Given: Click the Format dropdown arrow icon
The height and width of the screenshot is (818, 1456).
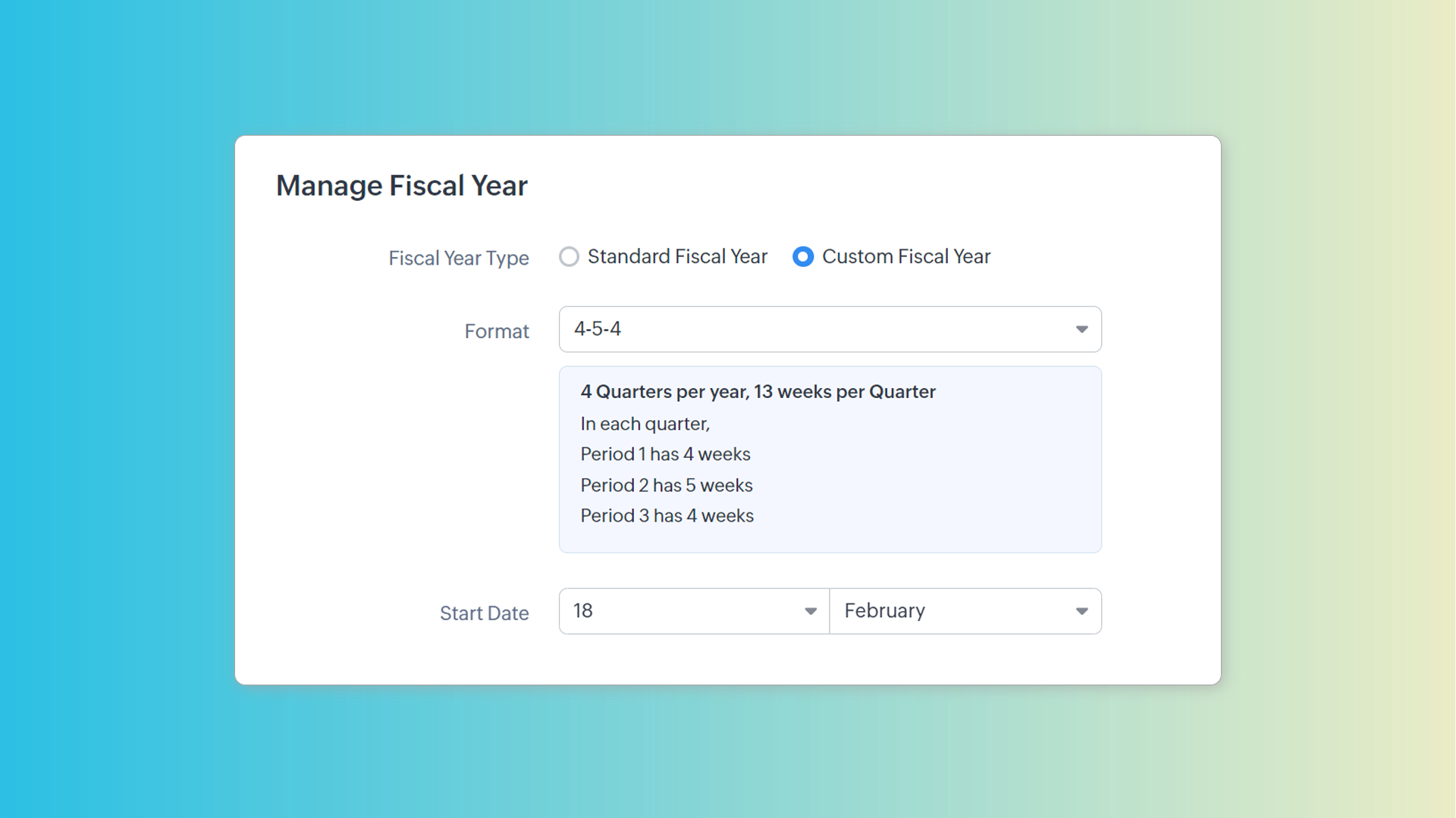Looking at the screenshot, I should (x=1081, y=329).
